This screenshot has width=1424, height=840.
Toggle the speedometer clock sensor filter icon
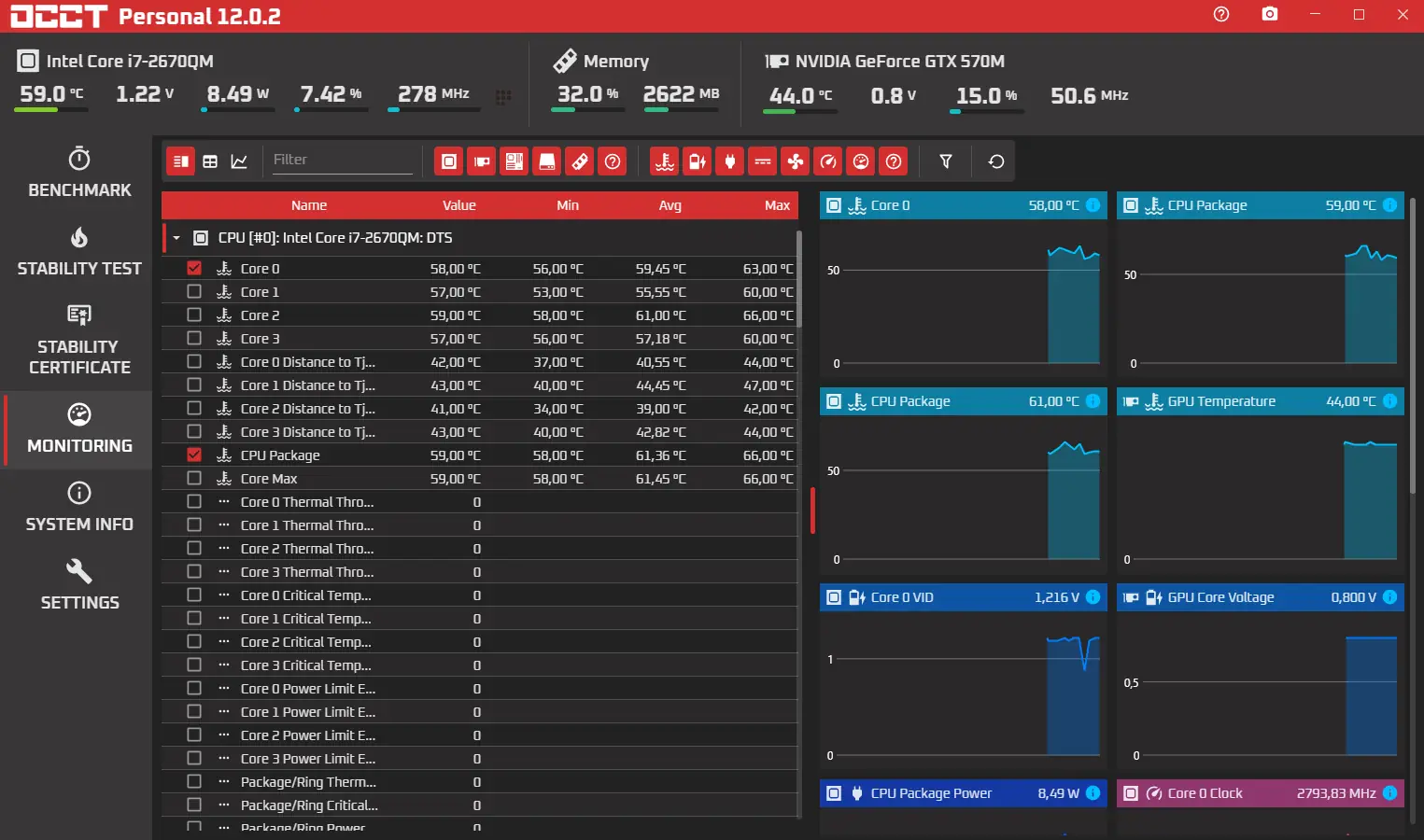[x=828, y=161]
